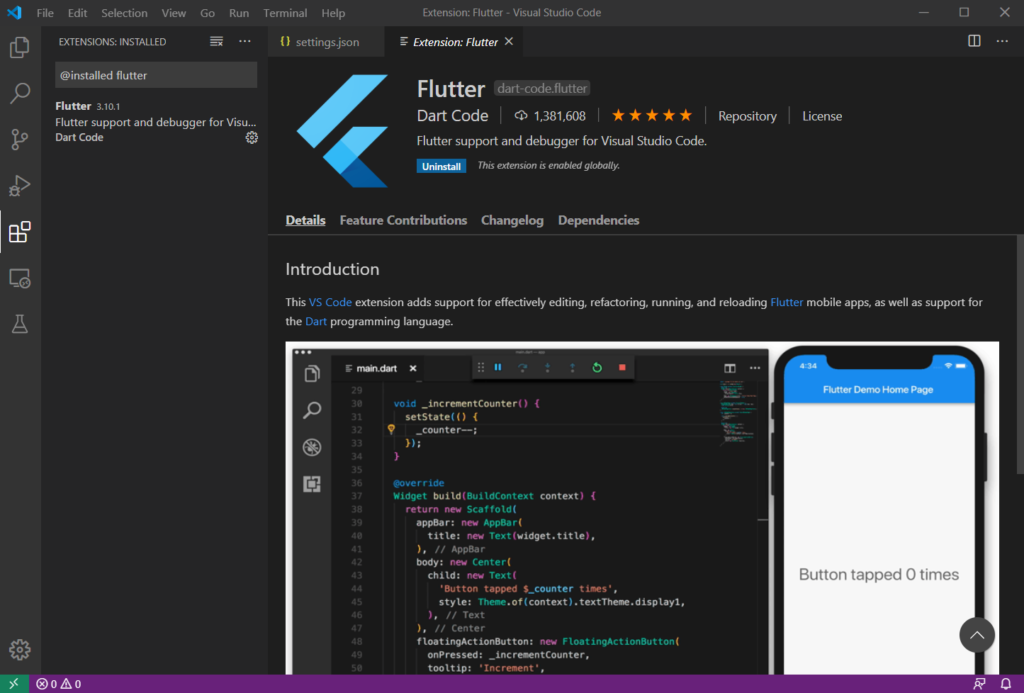The width and height of the screenshot is (1024, 693).
Task: Open the Source Control view
Action: 20,139
